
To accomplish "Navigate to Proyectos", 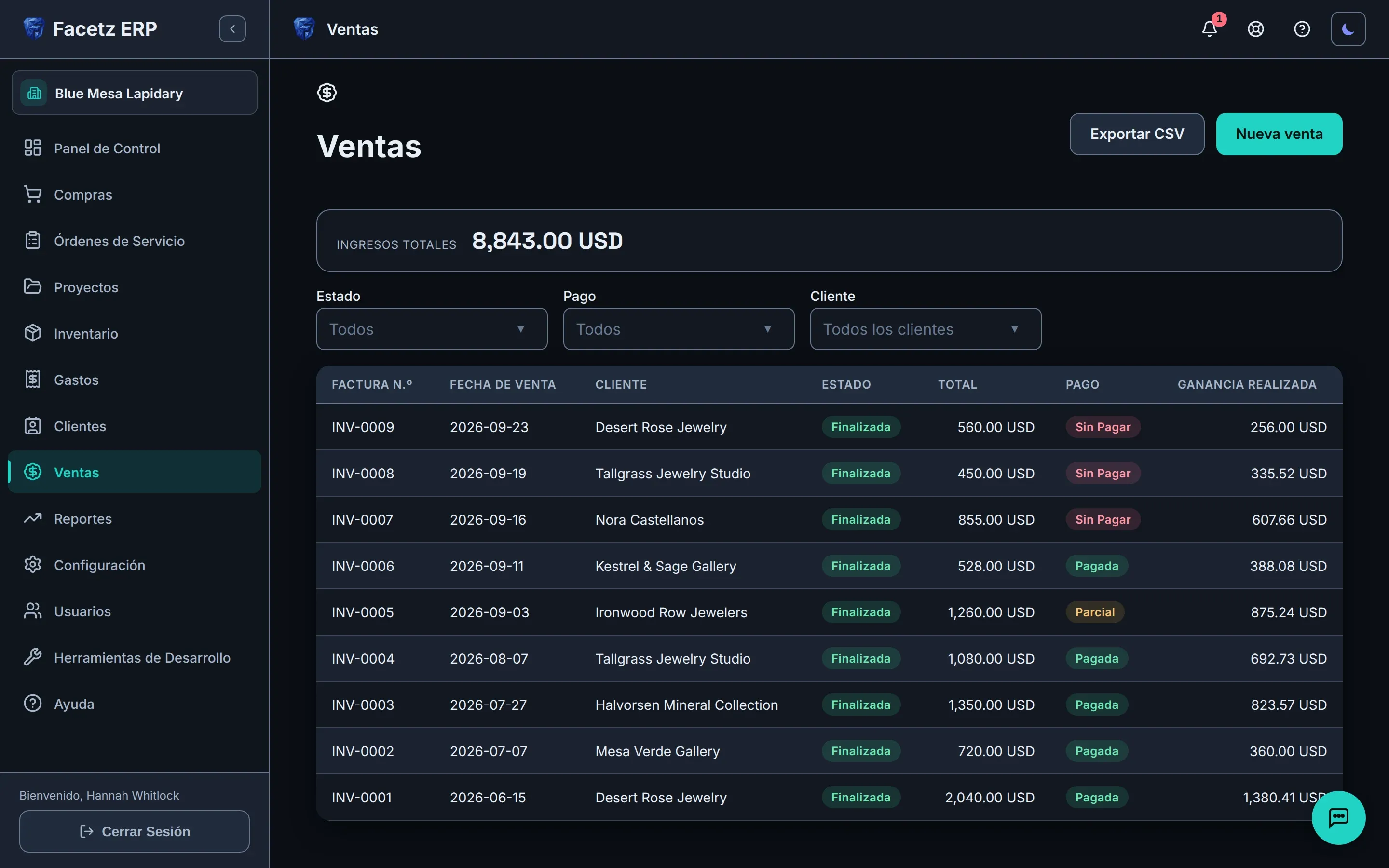I will 134,287.
